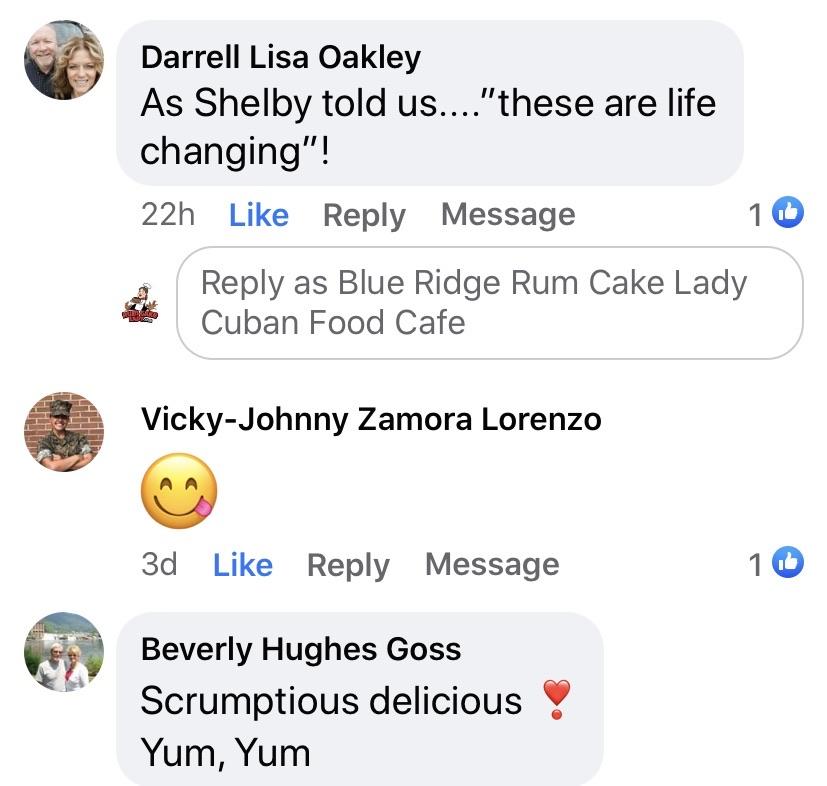This screenshot has height=786, width=827.
Task: Click the Beverly Hughes Goss name link
Action: coord(301,649)
